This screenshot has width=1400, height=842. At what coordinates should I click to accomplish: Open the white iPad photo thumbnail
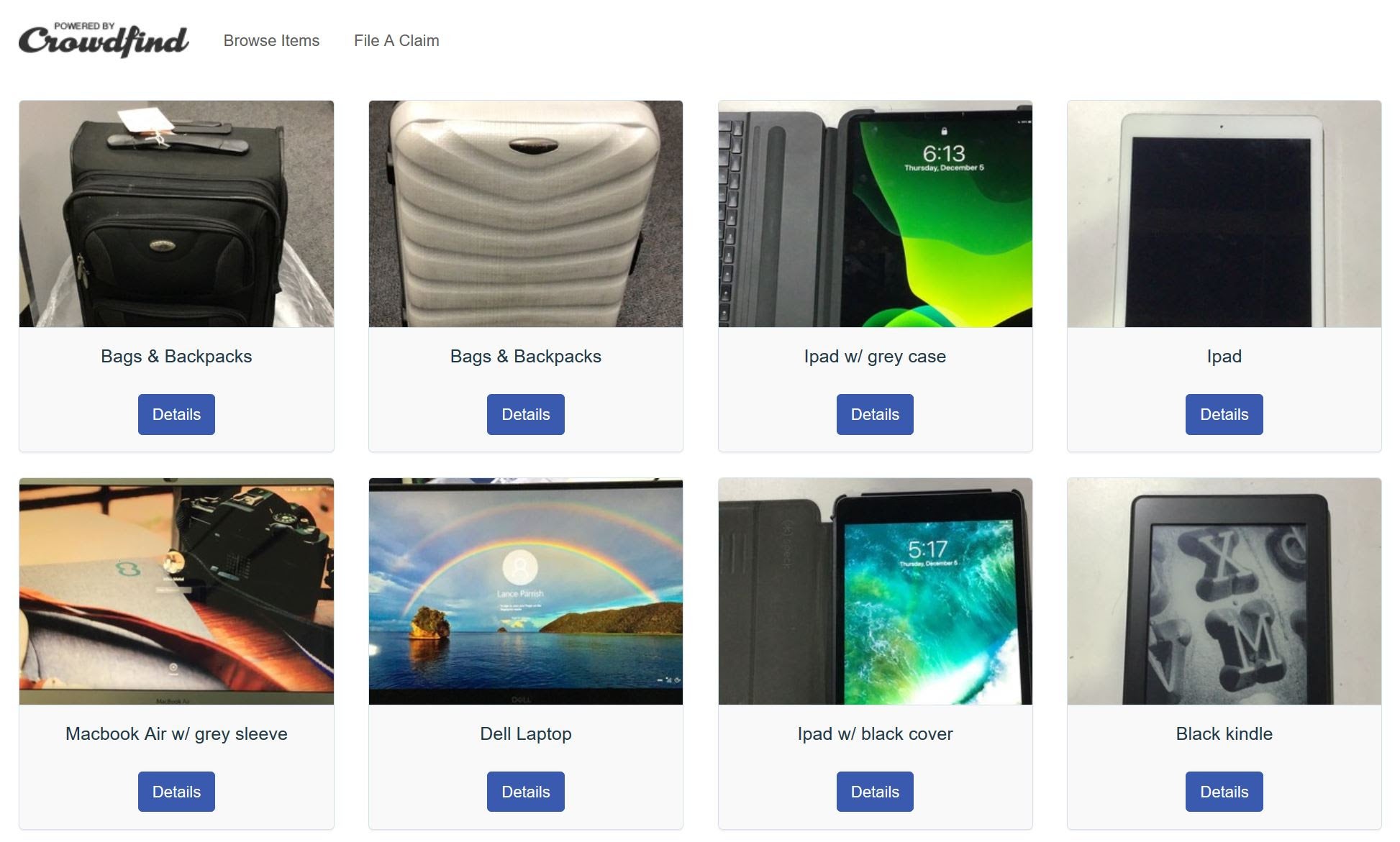click(x=1224, y=214)
